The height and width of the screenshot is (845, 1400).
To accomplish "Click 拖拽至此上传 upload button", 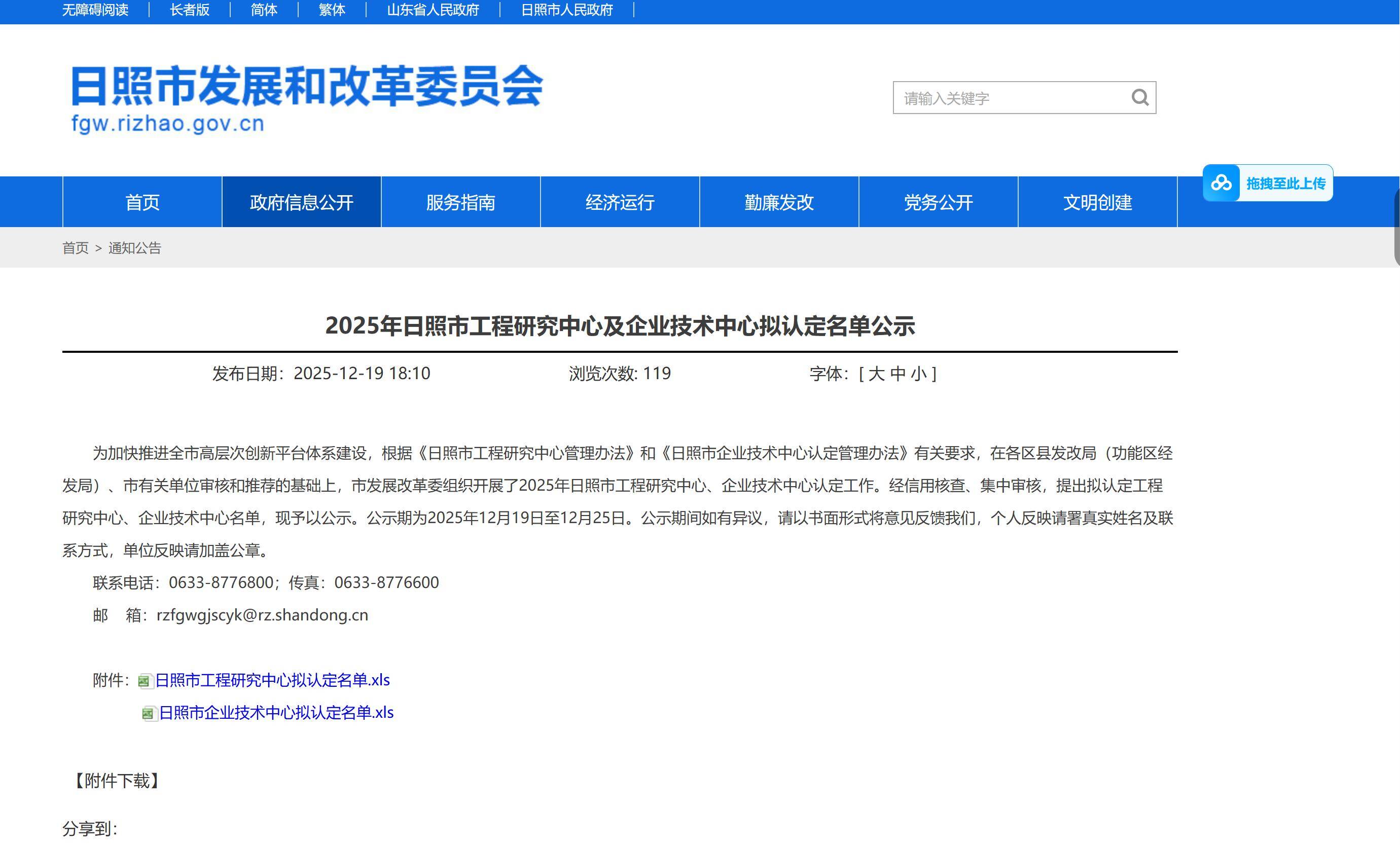I will coord(1285,183).
